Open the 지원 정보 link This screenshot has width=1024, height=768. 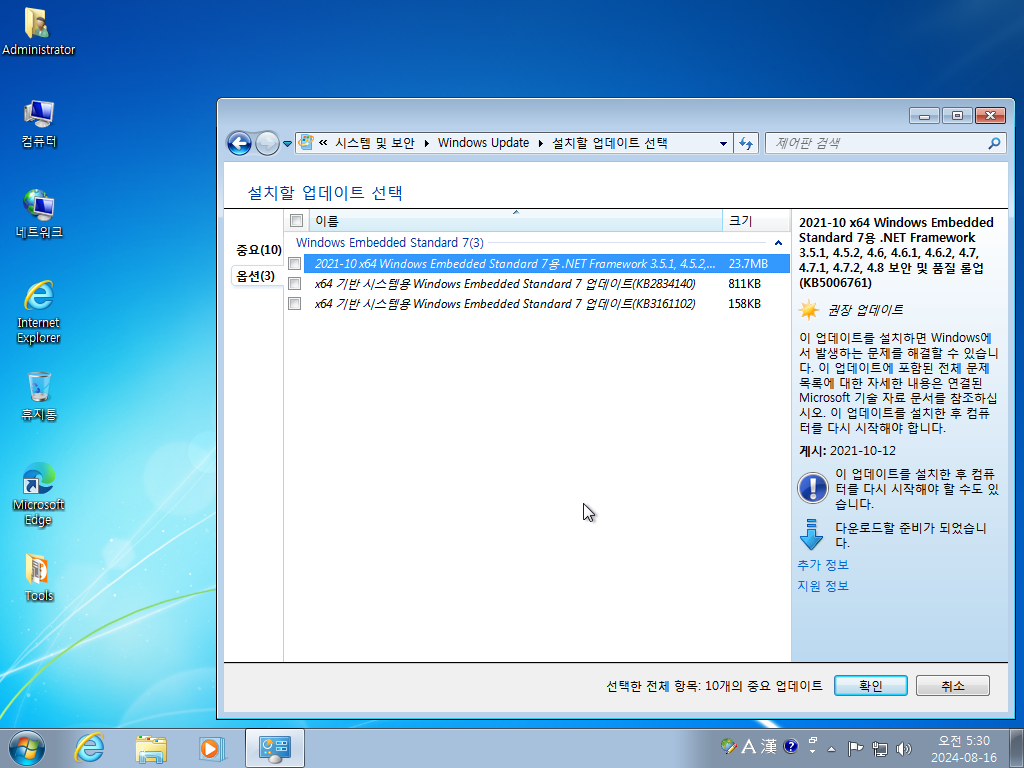[x=823, y=586]
